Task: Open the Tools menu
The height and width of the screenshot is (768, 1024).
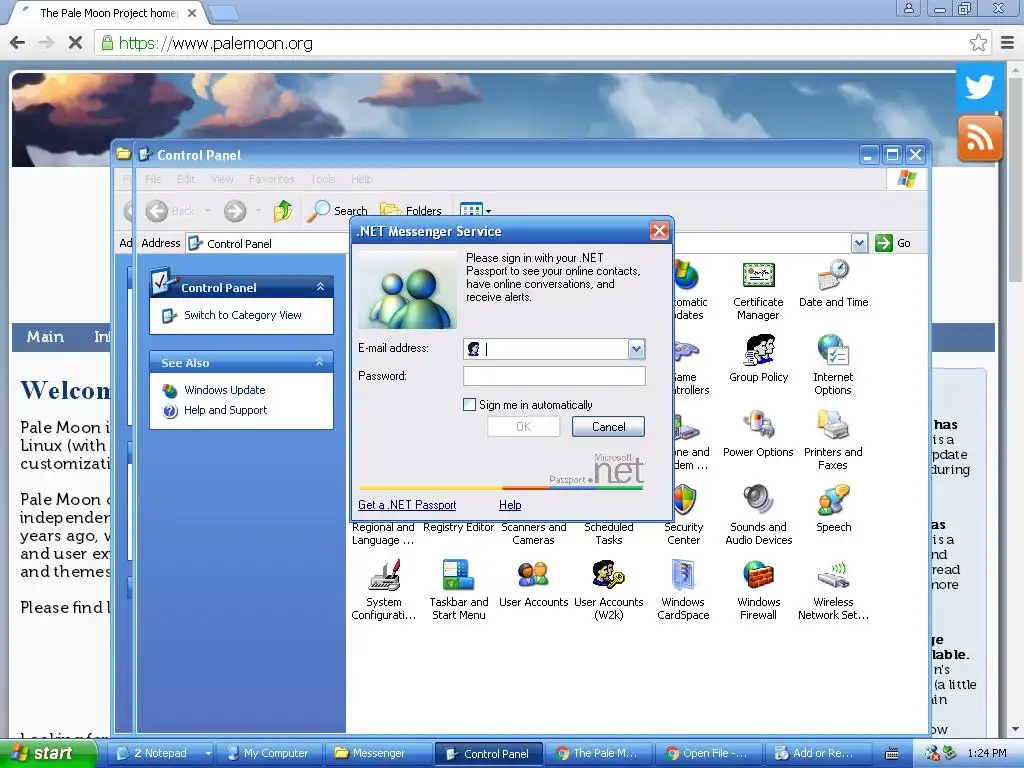Action: pyautogui.click(x=323, y=179)
